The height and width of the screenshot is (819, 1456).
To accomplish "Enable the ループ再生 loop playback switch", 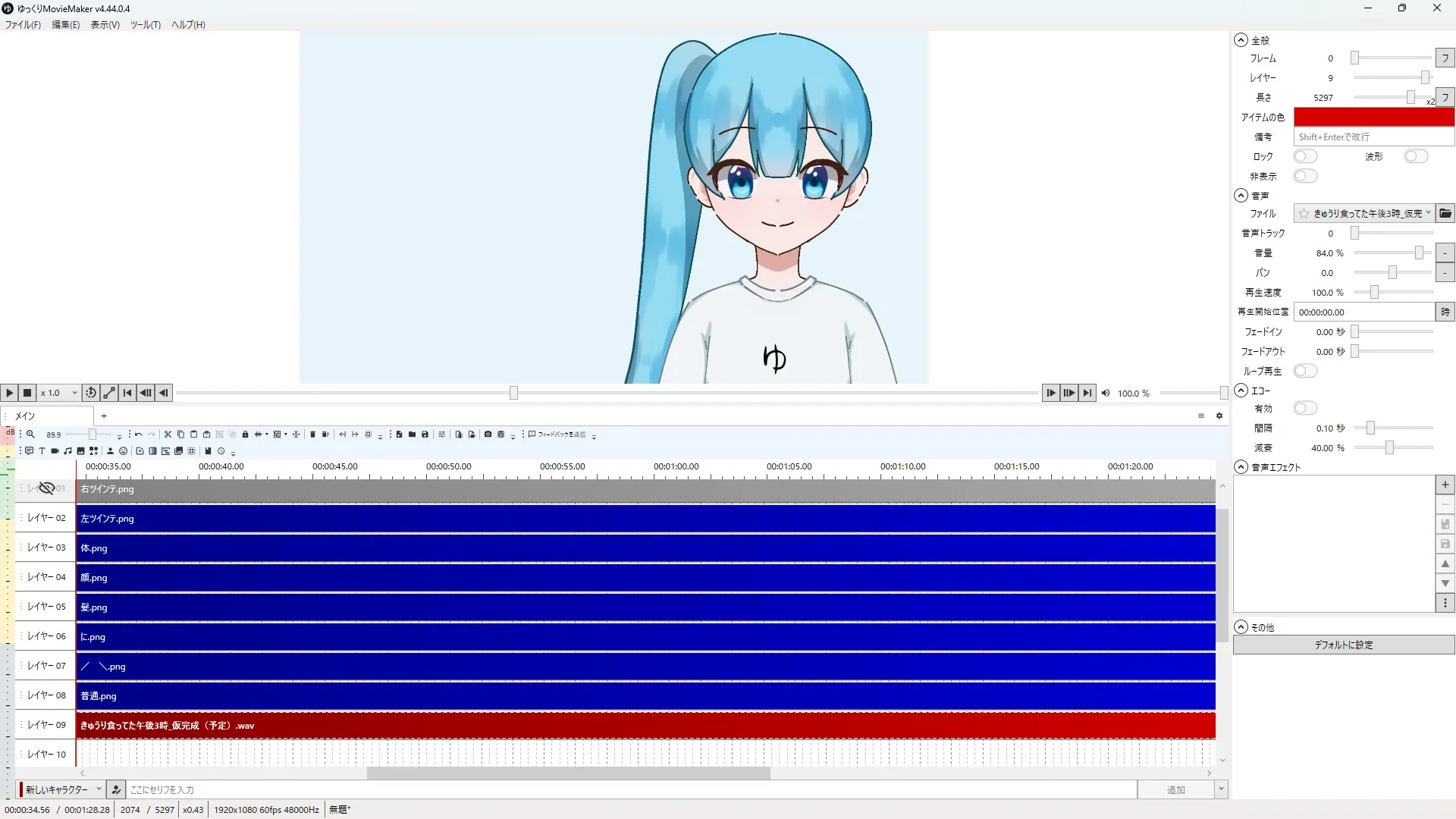I will (1305, 371).
